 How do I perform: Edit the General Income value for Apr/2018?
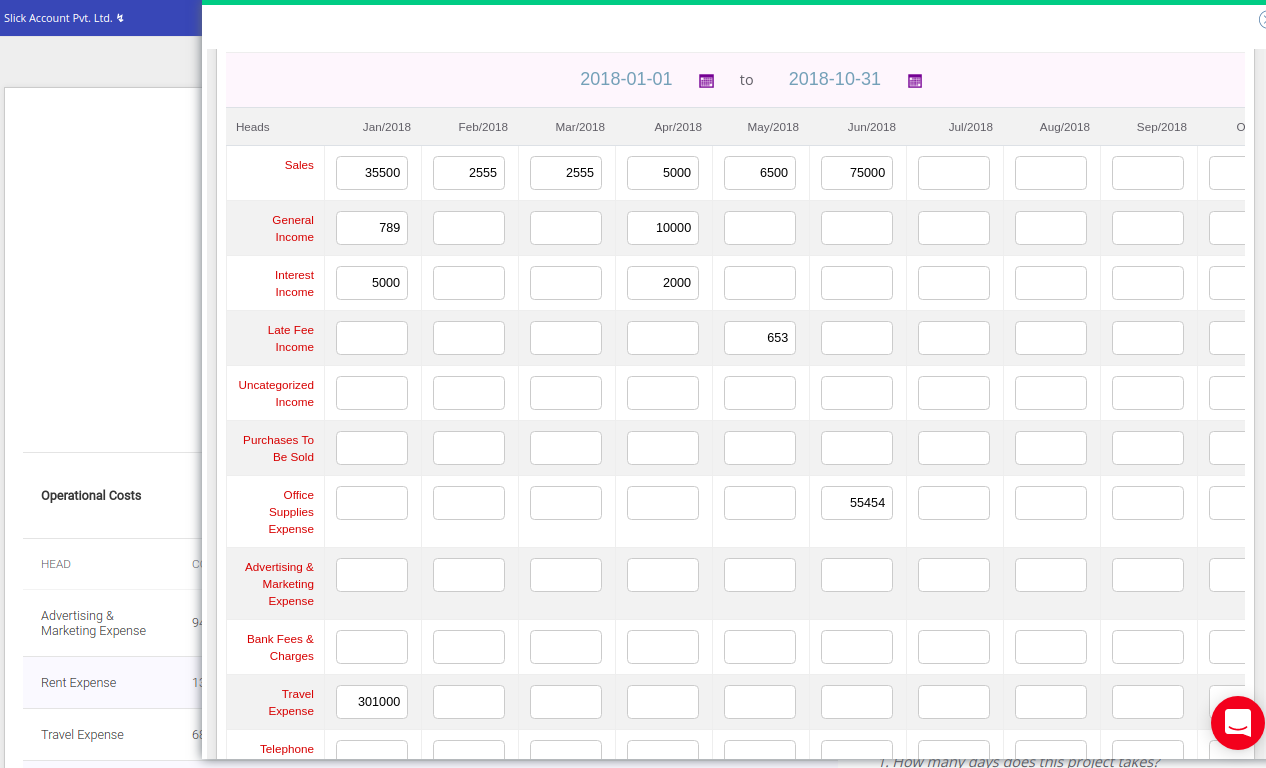(x=662, y=227)
